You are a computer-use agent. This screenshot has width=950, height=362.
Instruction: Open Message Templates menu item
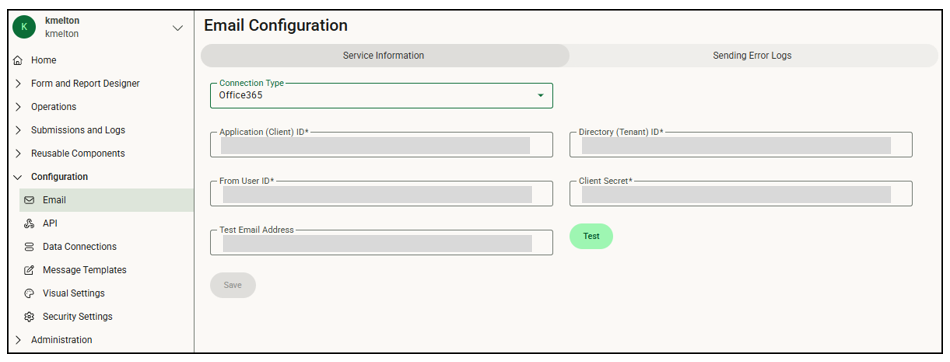(x=84, y=270)
